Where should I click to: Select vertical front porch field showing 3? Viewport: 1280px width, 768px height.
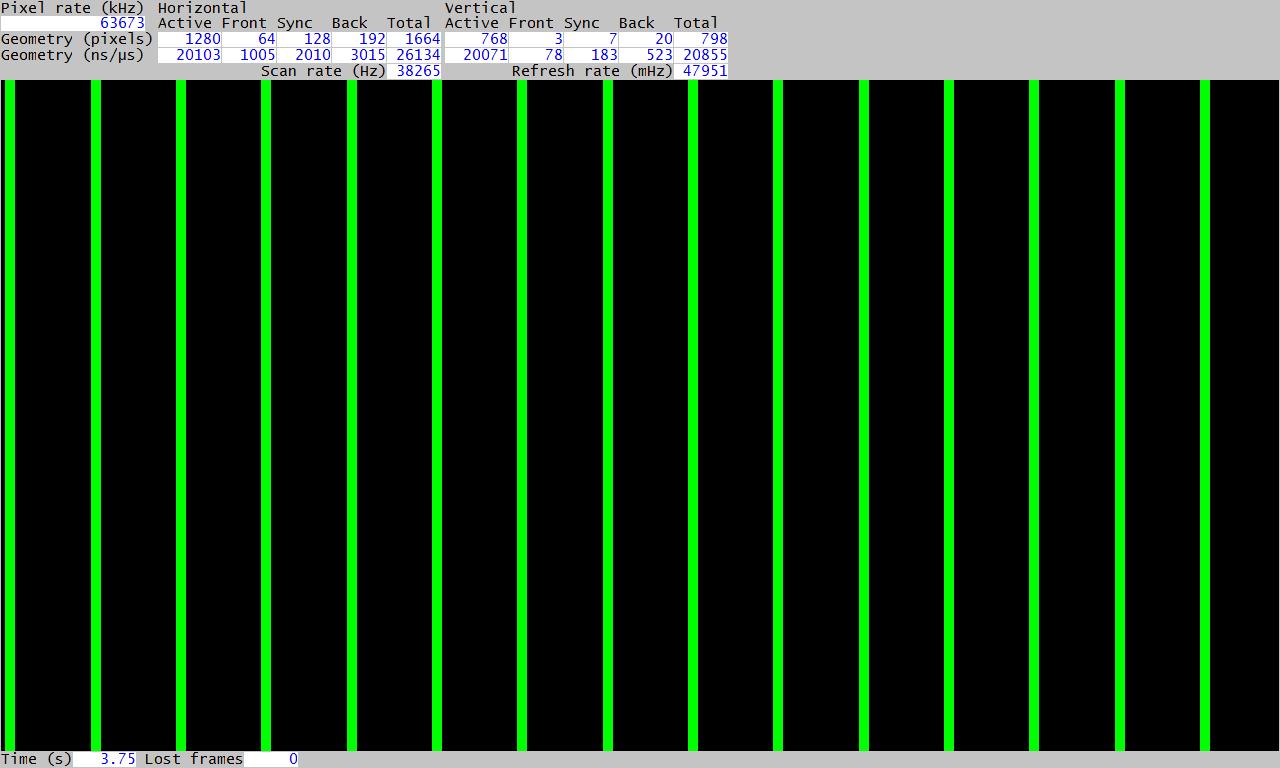point(536,39)
